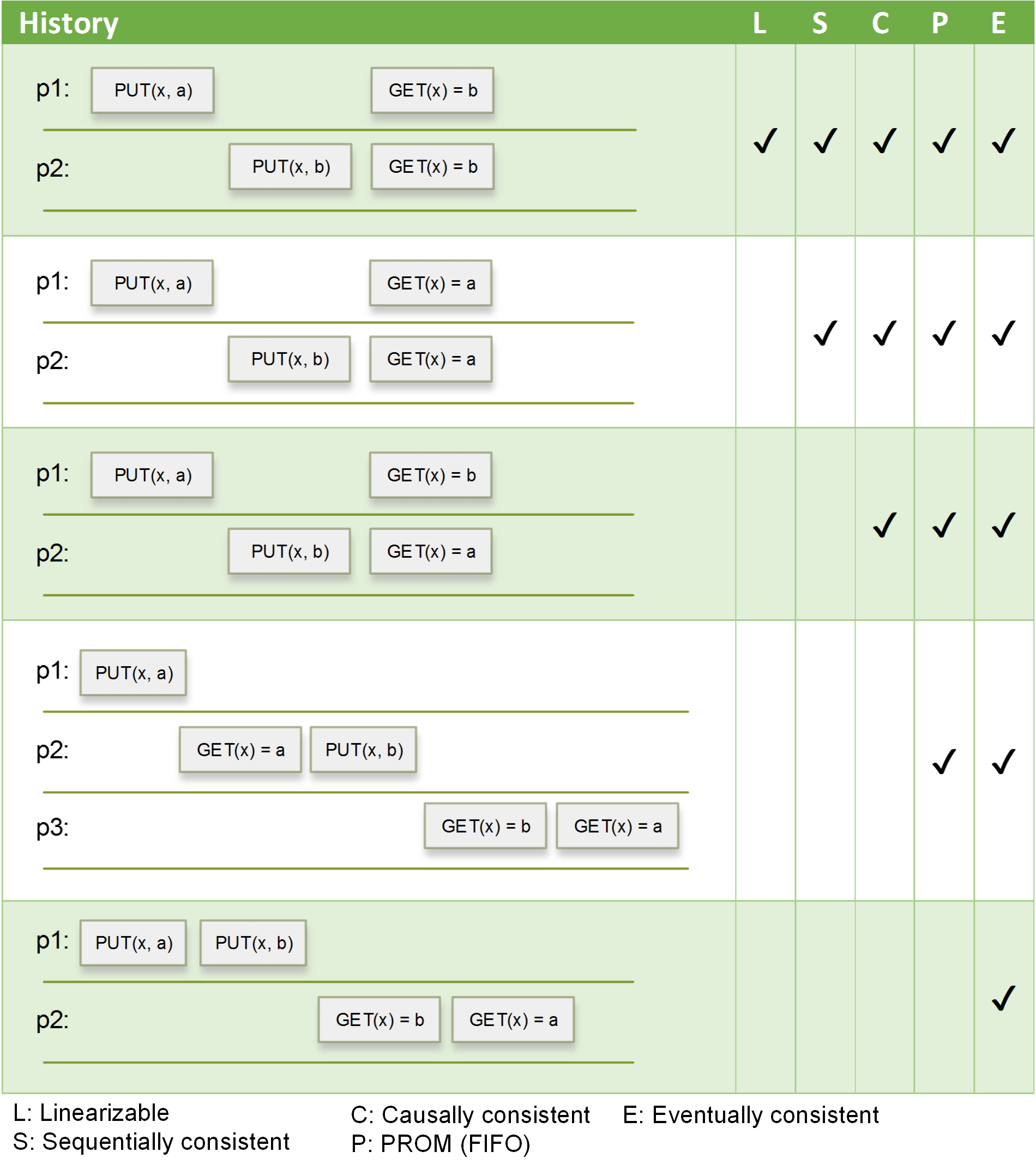Click the C column header

point(880,23)
